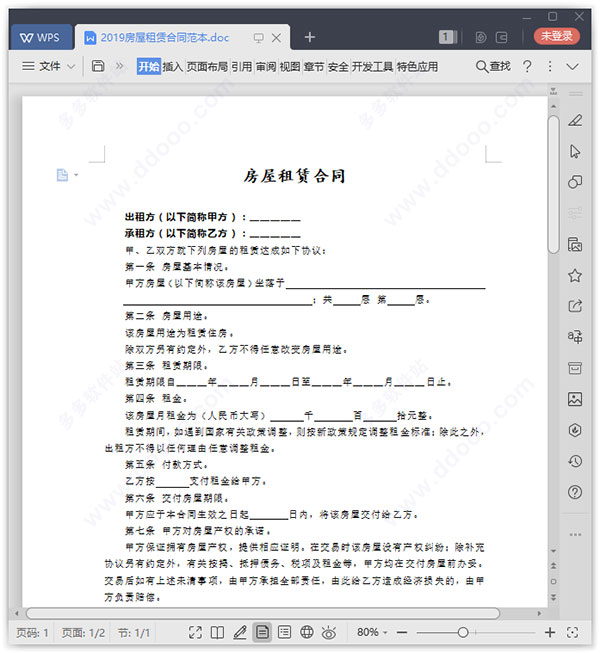Toggle web layout globe view
600x653 pixels.
[307, 633]
